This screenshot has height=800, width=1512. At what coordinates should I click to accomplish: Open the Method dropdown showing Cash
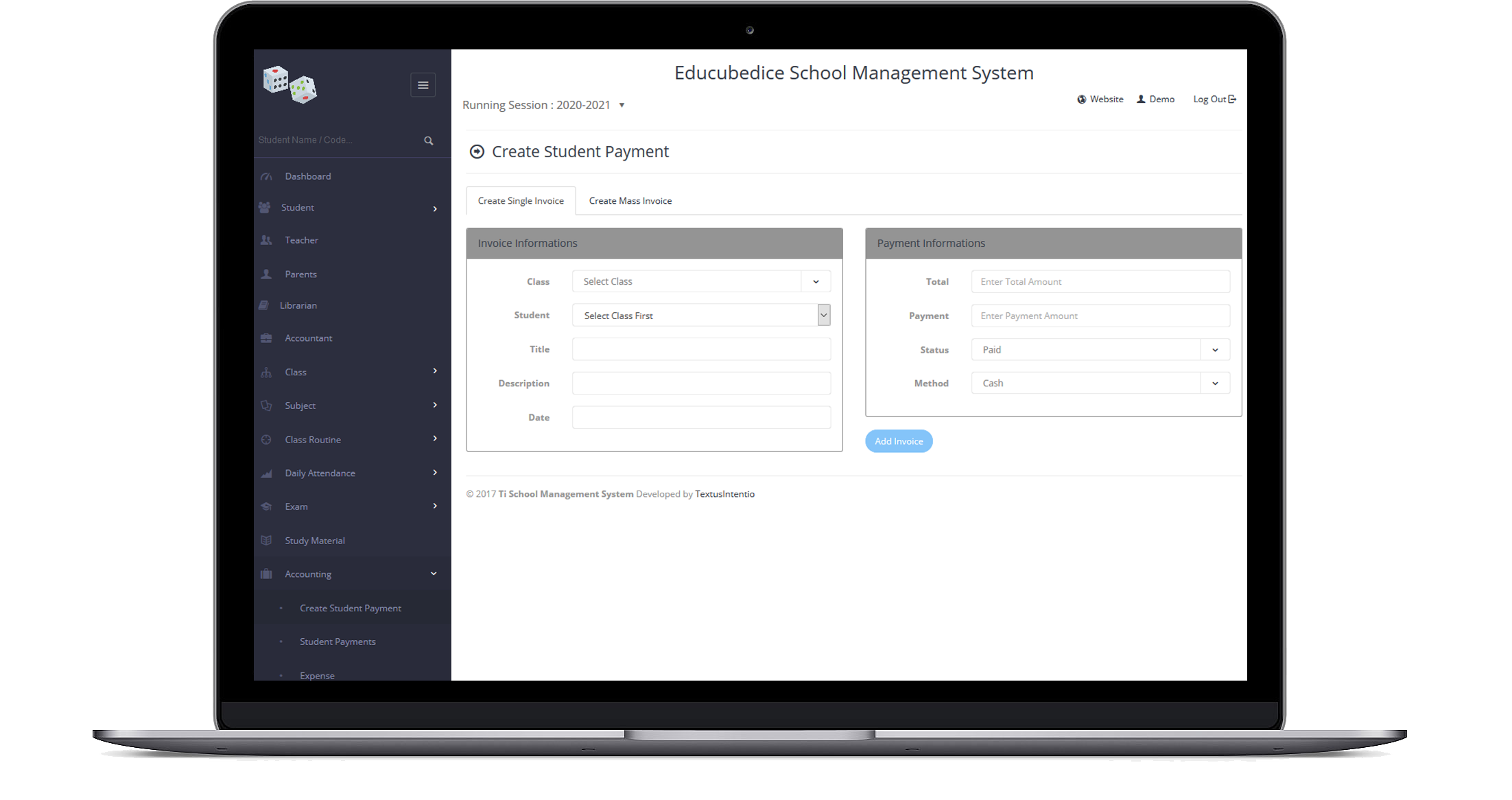1100,383
